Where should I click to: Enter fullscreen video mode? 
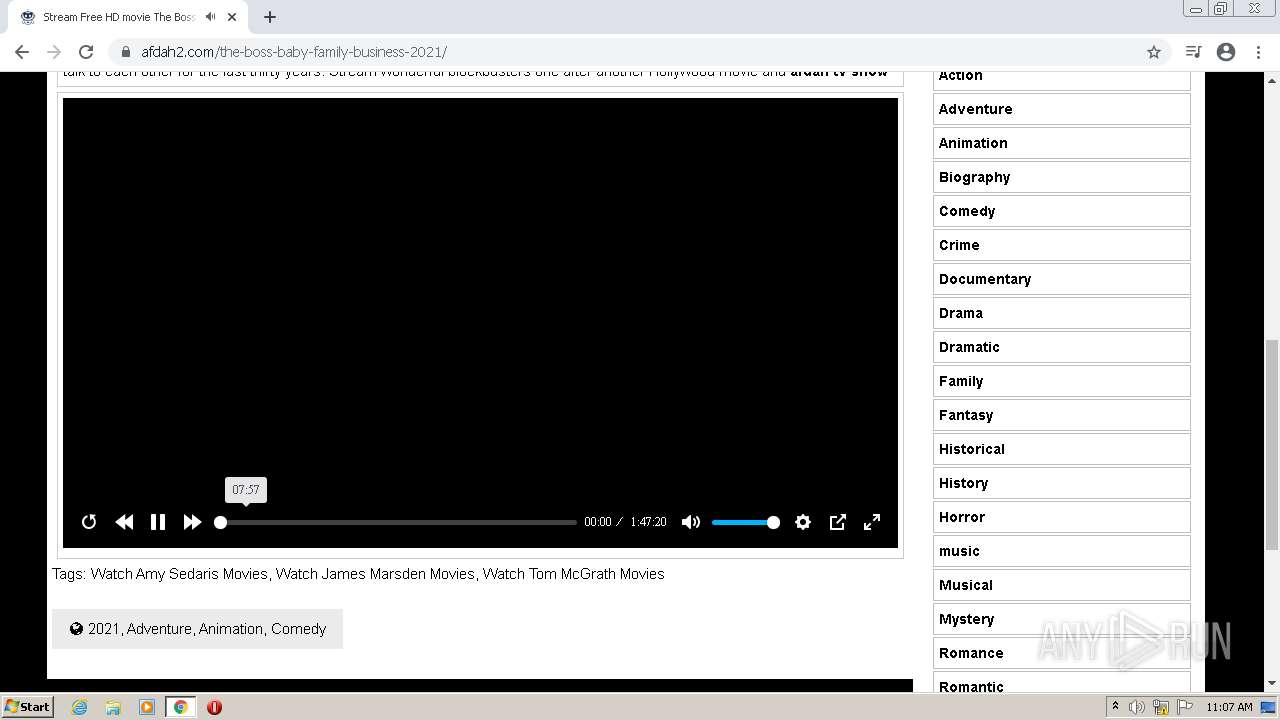click(x=872, y=522)
